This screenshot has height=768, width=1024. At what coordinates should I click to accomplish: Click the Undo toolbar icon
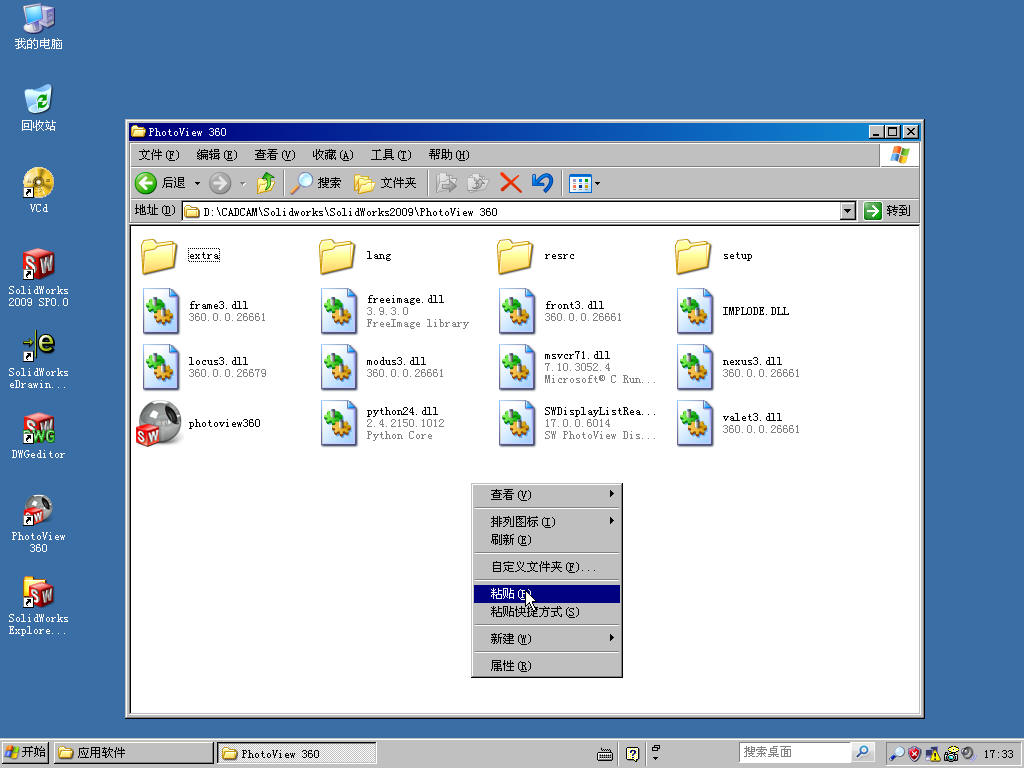tap(542, 183)
